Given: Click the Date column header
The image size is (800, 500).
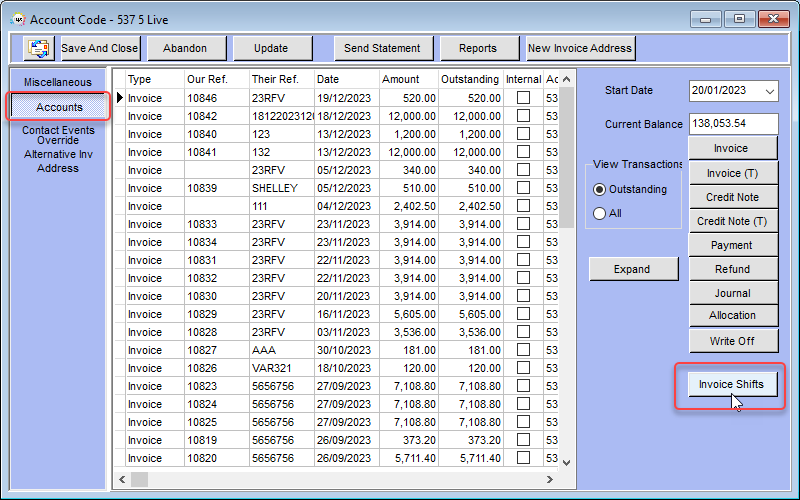Looking at the screenshot, I should pos(347,79).
